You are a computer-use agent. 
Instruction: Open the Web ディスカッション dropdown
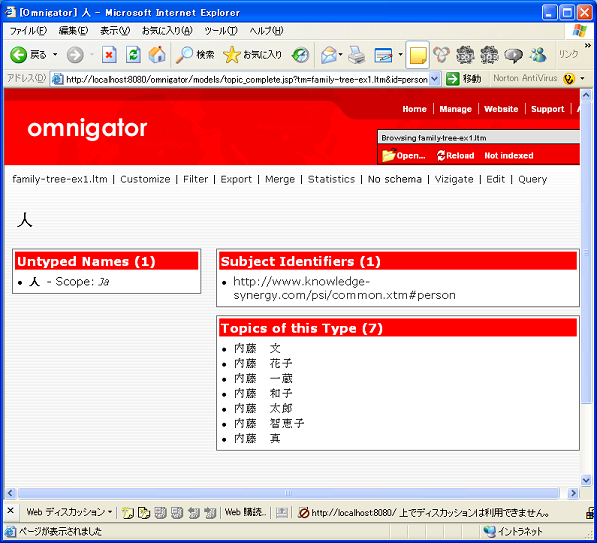point(69,512)
